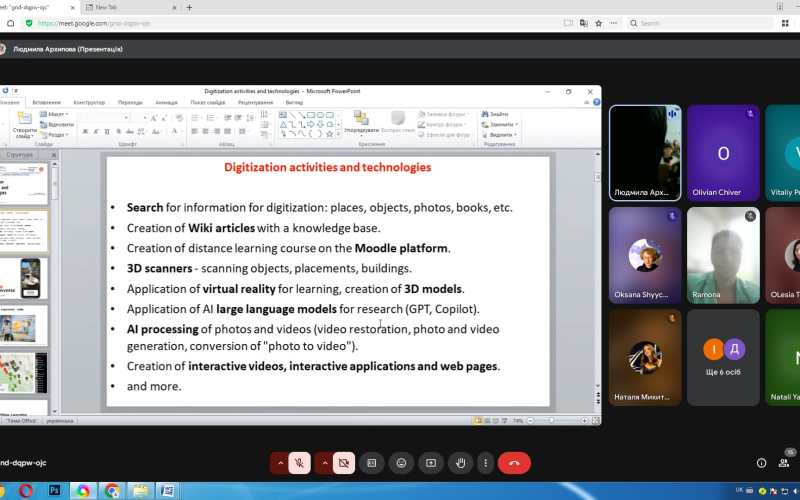Screen dimensions: 800x500
Task: Turn on captions in the Meet toolbar
Action: (x=371, y=463)
